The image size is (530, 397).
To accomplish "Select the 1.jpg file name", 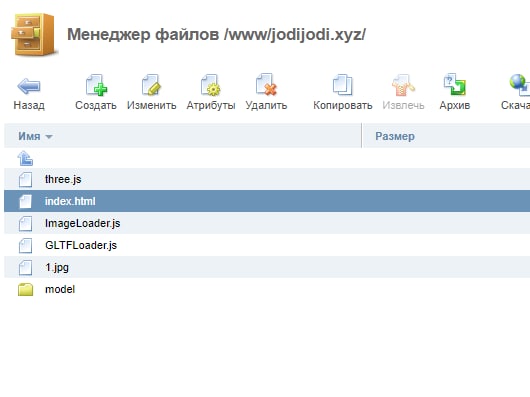I will [57, 268].
